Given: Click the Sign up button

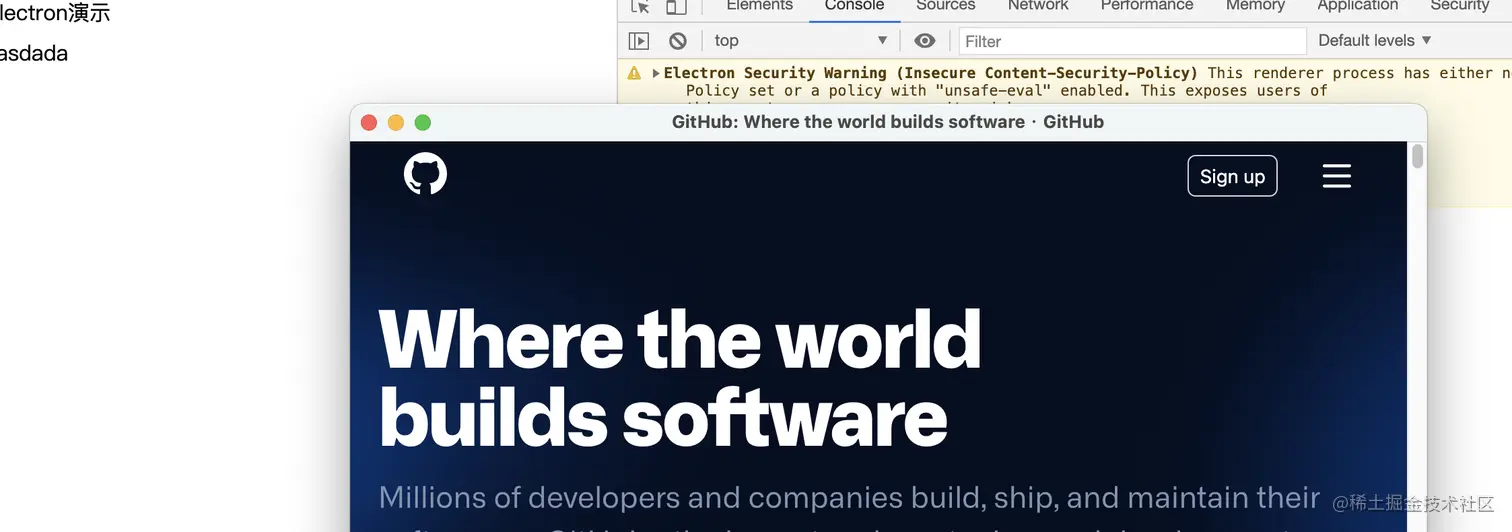Looking at the screenshot, I should point(1232,176).
